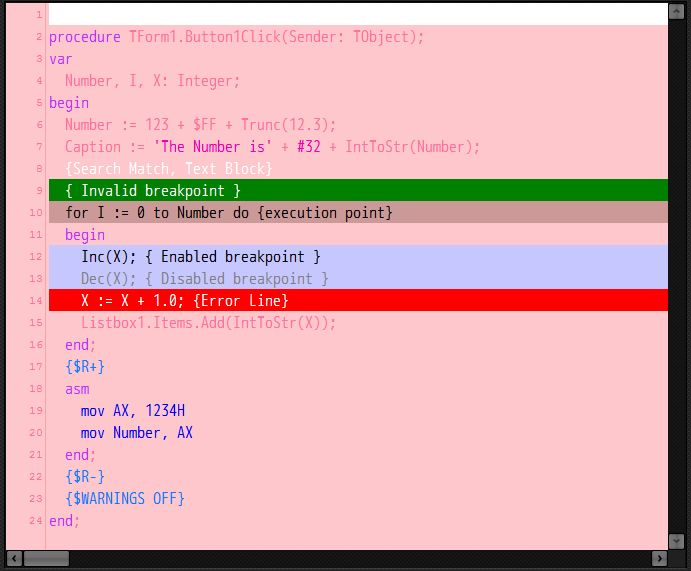Screen dimensions: 691x571
Task: Select the green '{ Invalid breakpoint }' line
Action: tap(358, 190)
